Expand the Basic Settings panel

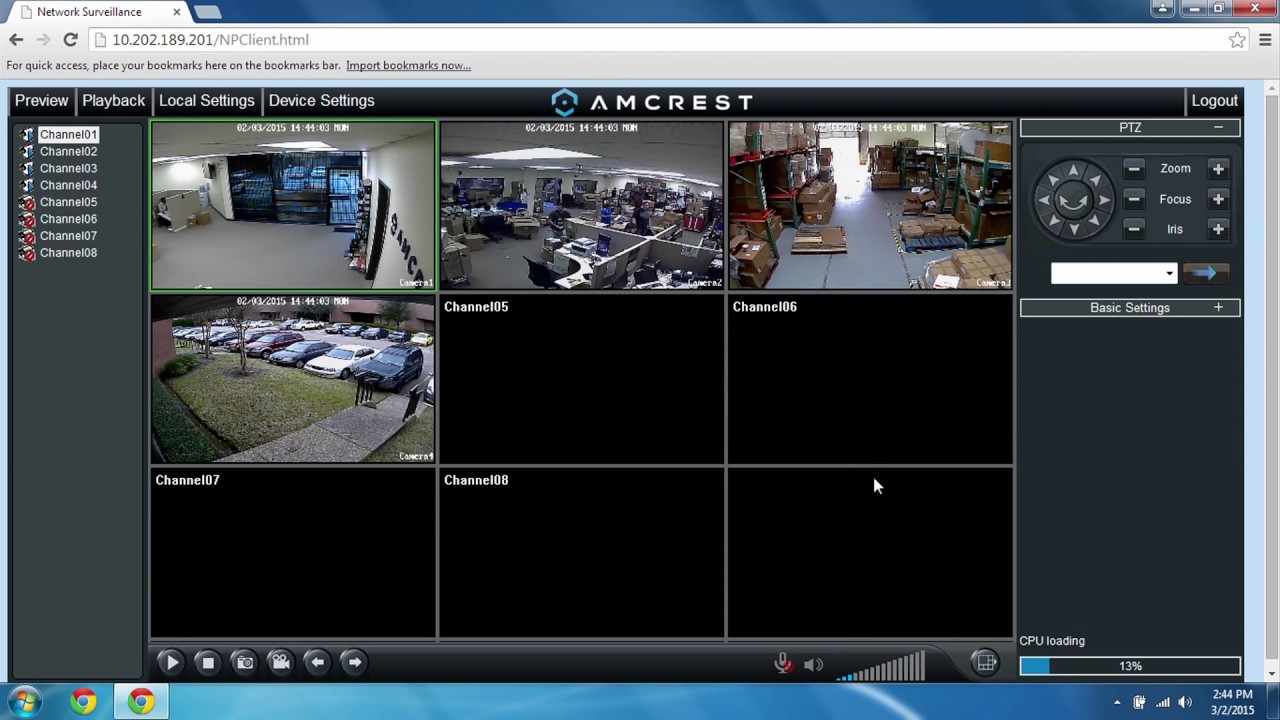point(1218,308)
